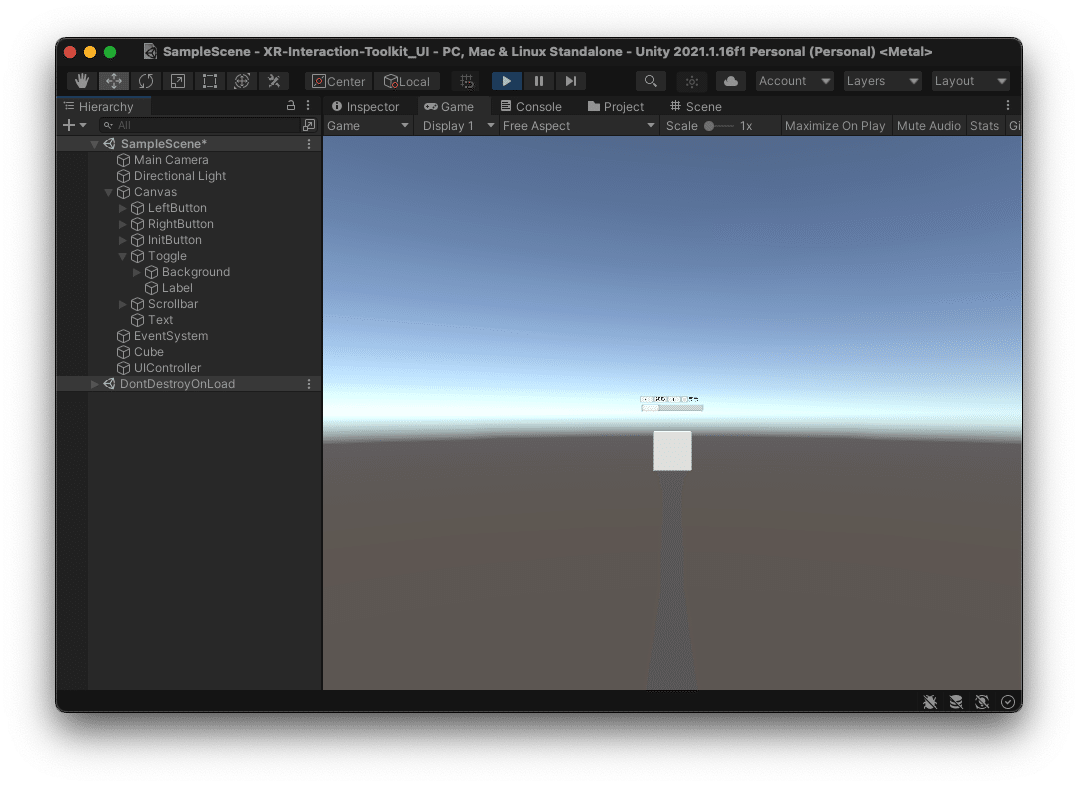The width and height of the screenshot is (1078, 786).
Task: Switch to the Scene tab
Action: 696,107
